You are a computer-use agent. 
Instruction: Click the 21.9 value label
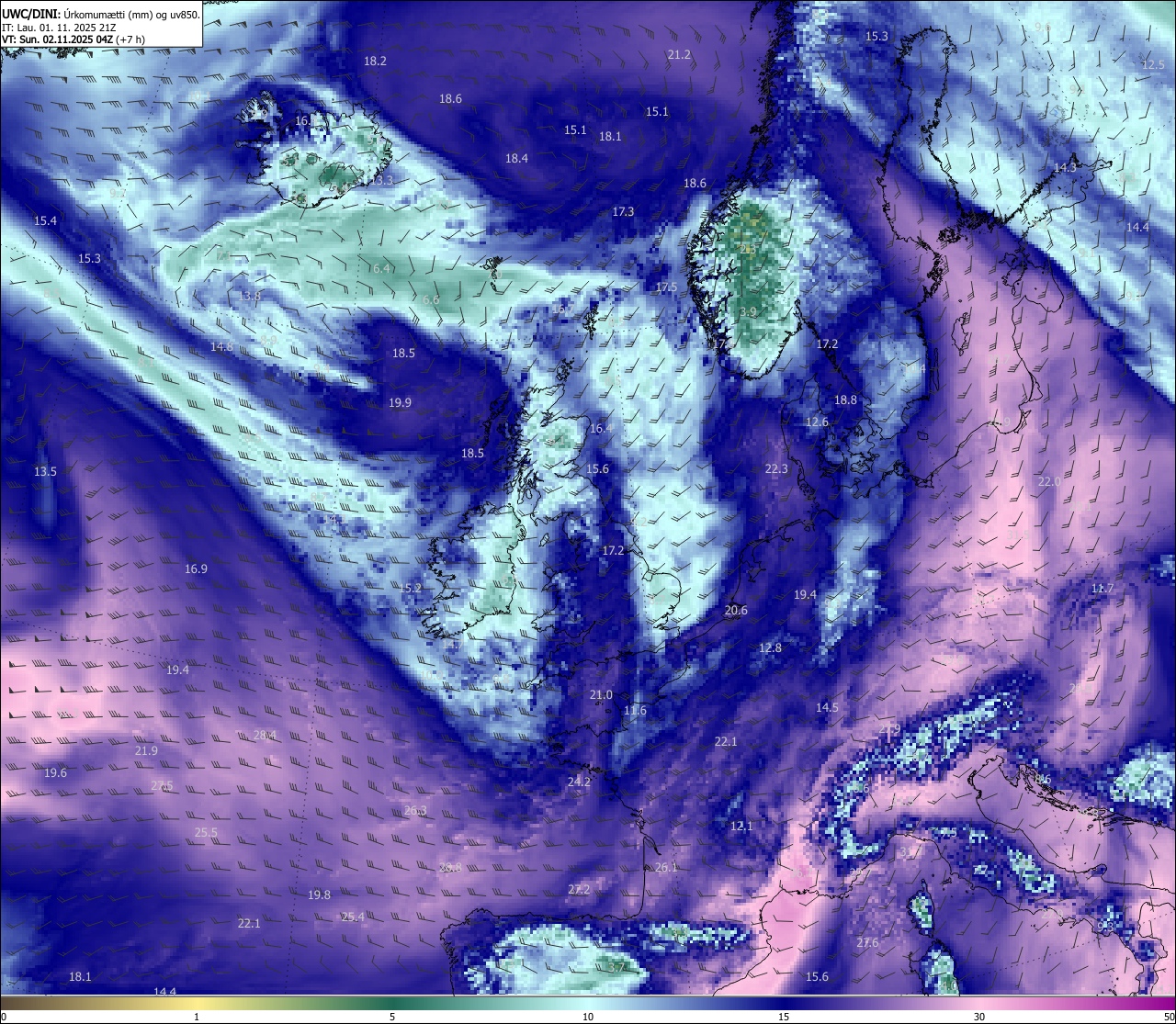coord(146,751)
